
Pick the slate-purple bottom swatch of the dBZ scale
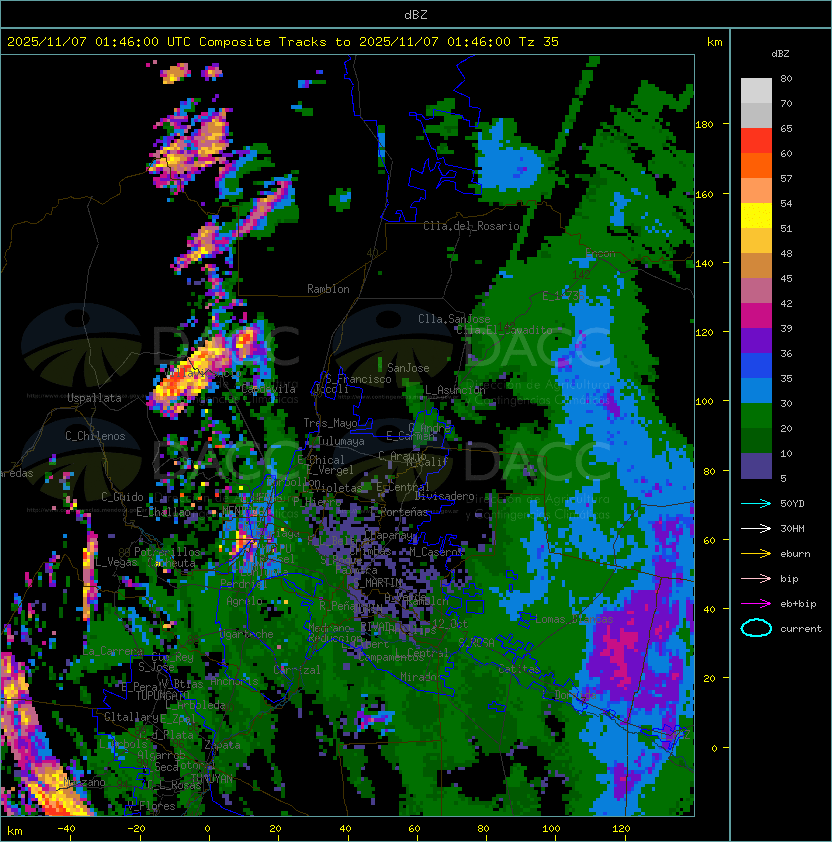756,466
